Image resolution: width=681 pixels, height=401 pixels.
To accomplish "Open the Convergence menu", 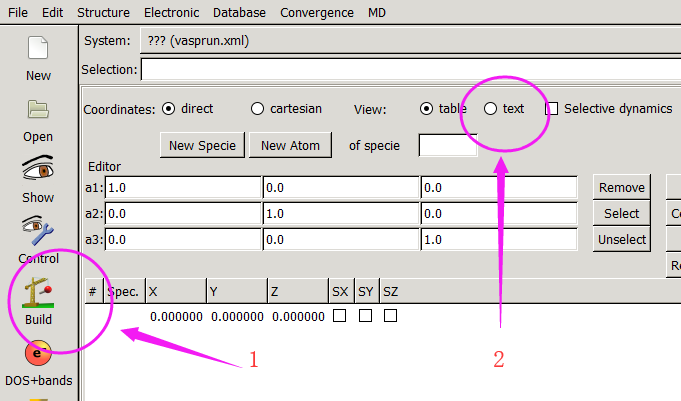I will [316, 13].
